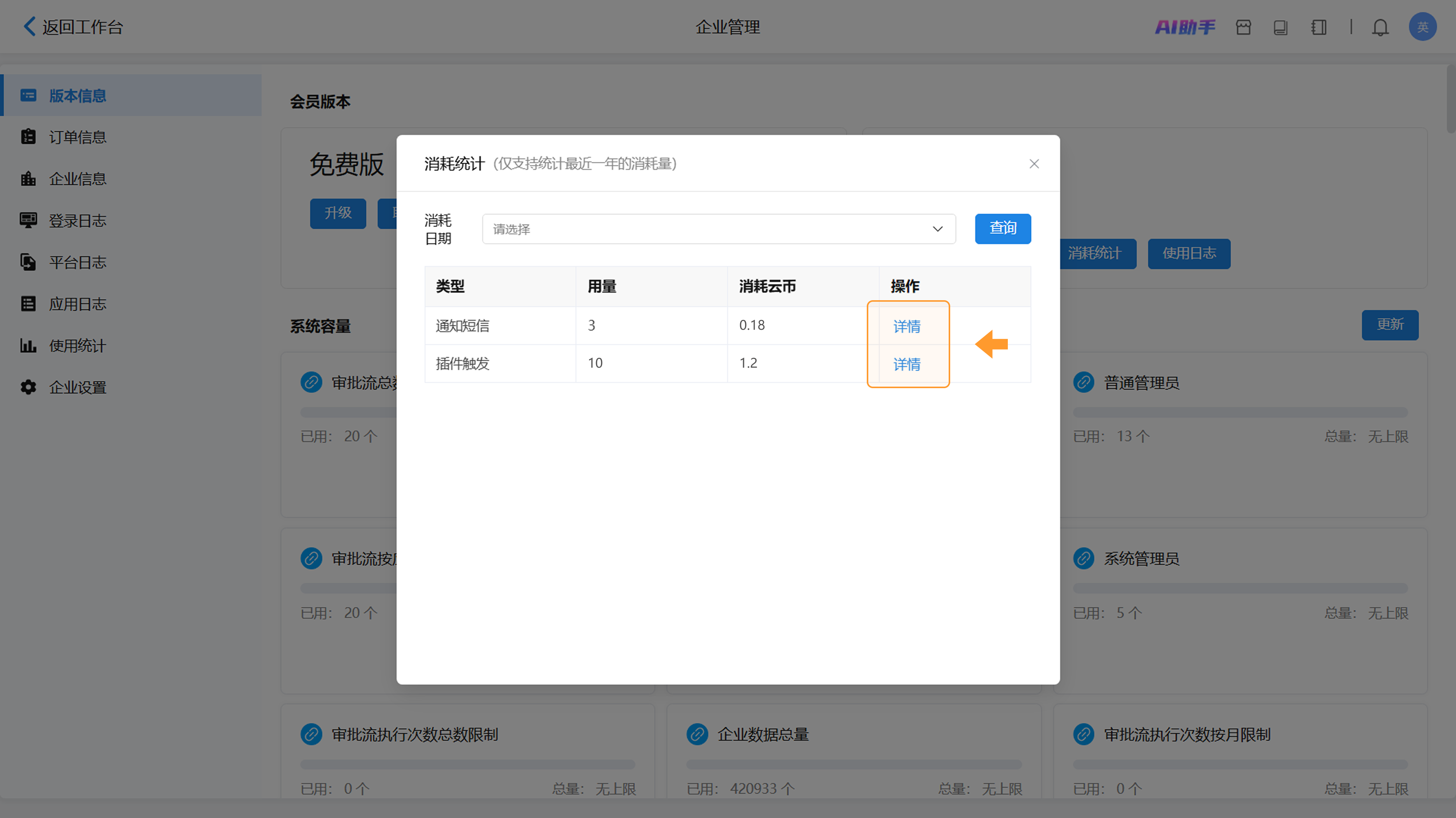Image resolution: width=1456 pixels, height=818 pixels.
Task: Open the user avatar menu
Action: [1423, 27]
